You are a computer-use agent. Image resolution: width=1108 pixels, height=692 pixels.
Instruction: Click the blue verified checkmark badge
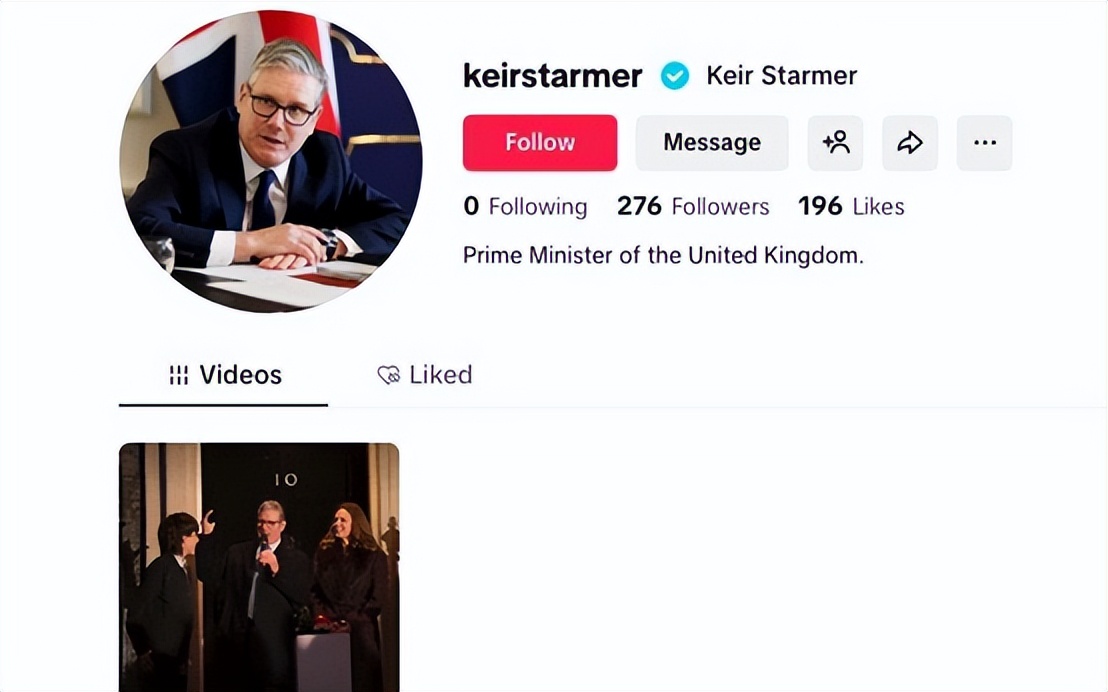[x=675, y=76]
